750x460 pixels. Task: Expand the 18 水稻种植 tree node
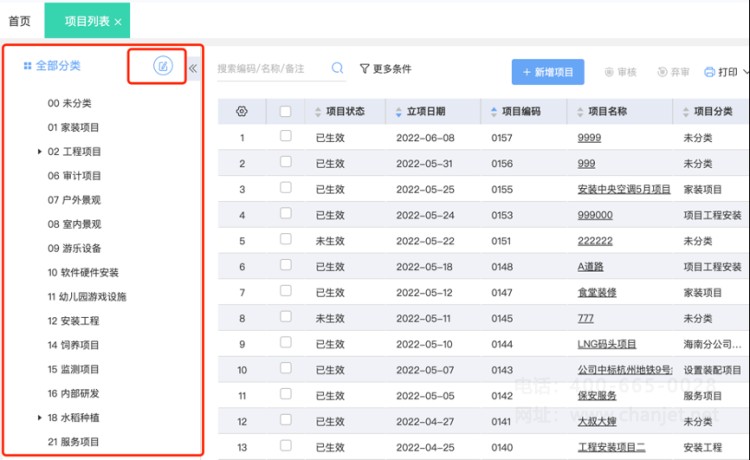tap(40, 417)
